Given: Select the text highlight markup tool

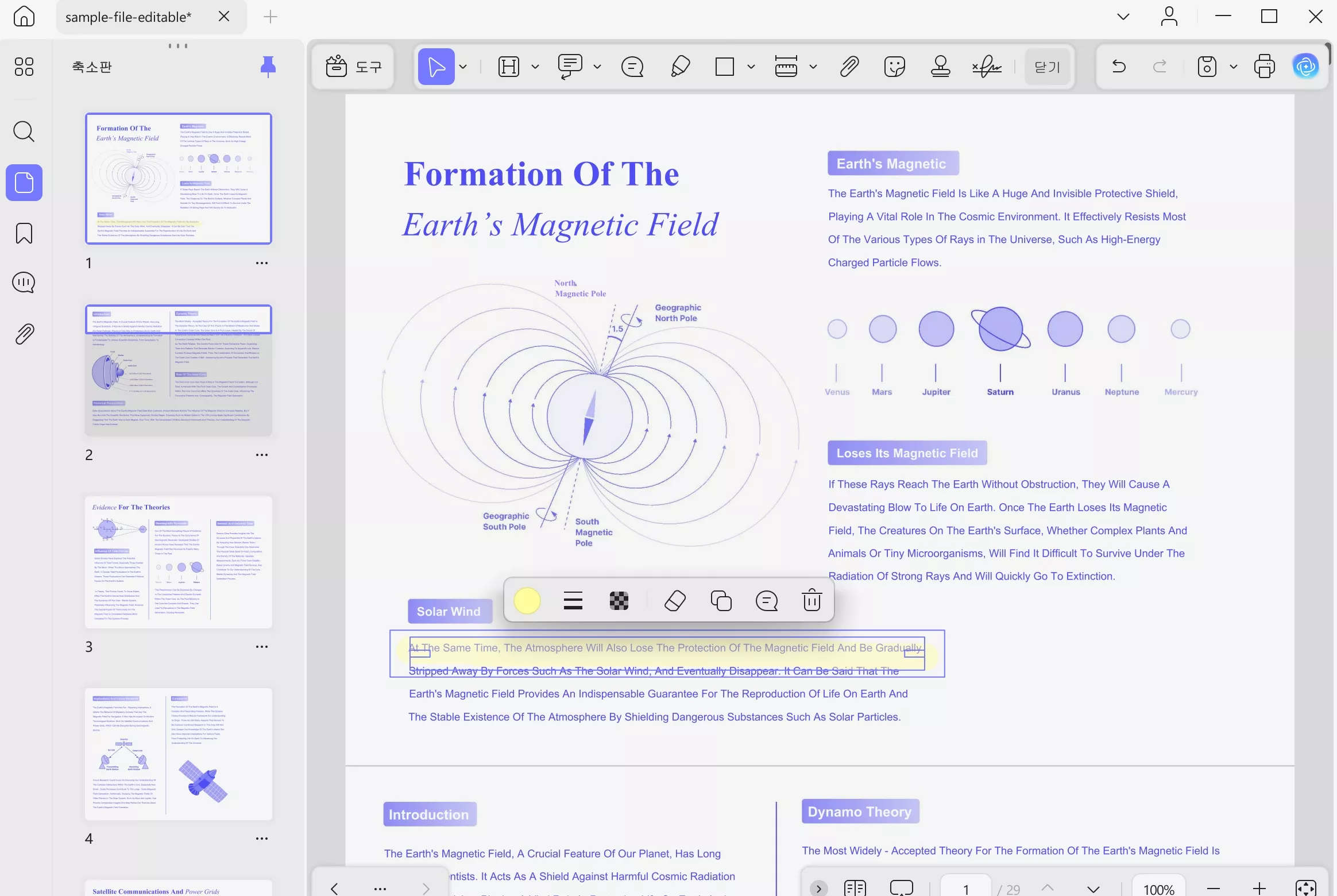Looking at the screenshot, I should (x=509, y=67).
